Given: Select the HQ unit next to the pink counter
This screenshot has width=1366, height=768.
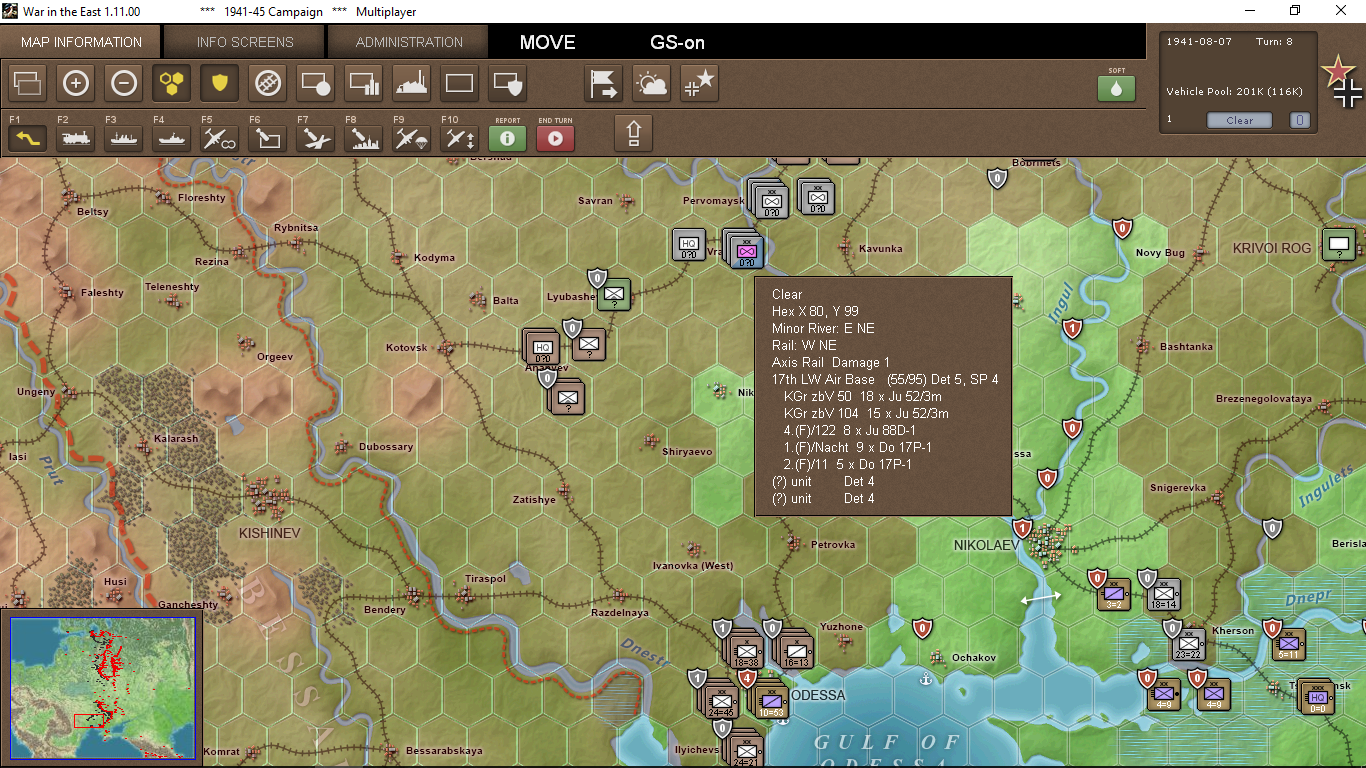Looking at the screenshot, I should [x=689, y=245].
